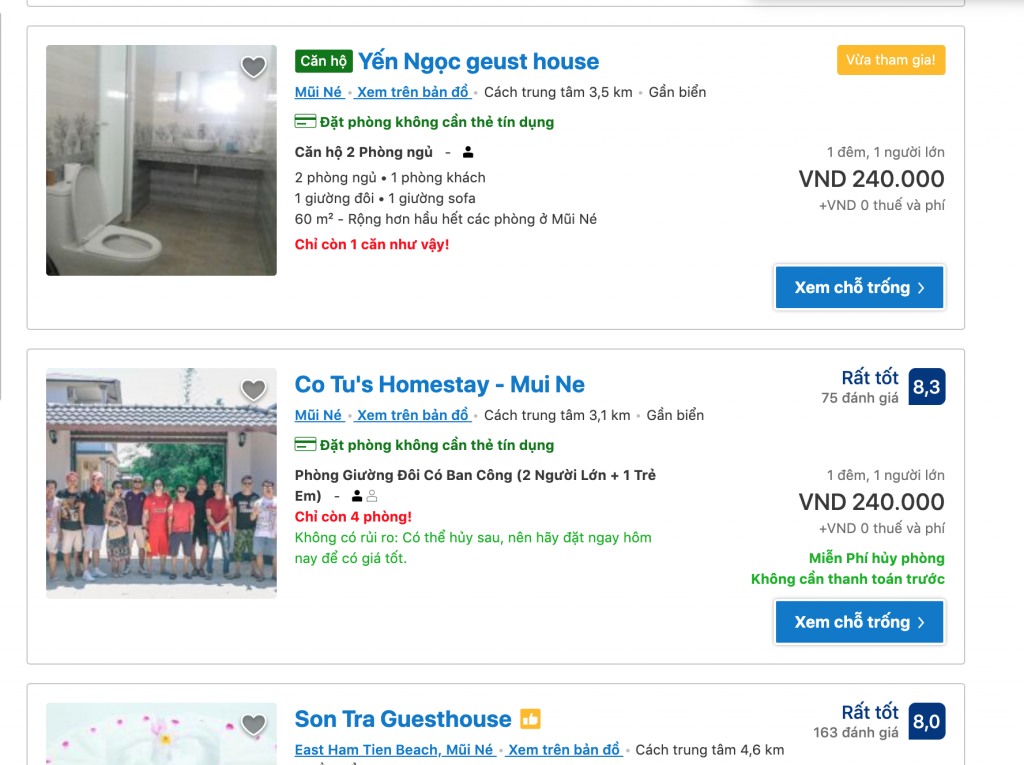1024x765 pixels.
Task: Click the single guest icon beside Căn hộ 2 Phòng ngủ
Action: point(468,152)
